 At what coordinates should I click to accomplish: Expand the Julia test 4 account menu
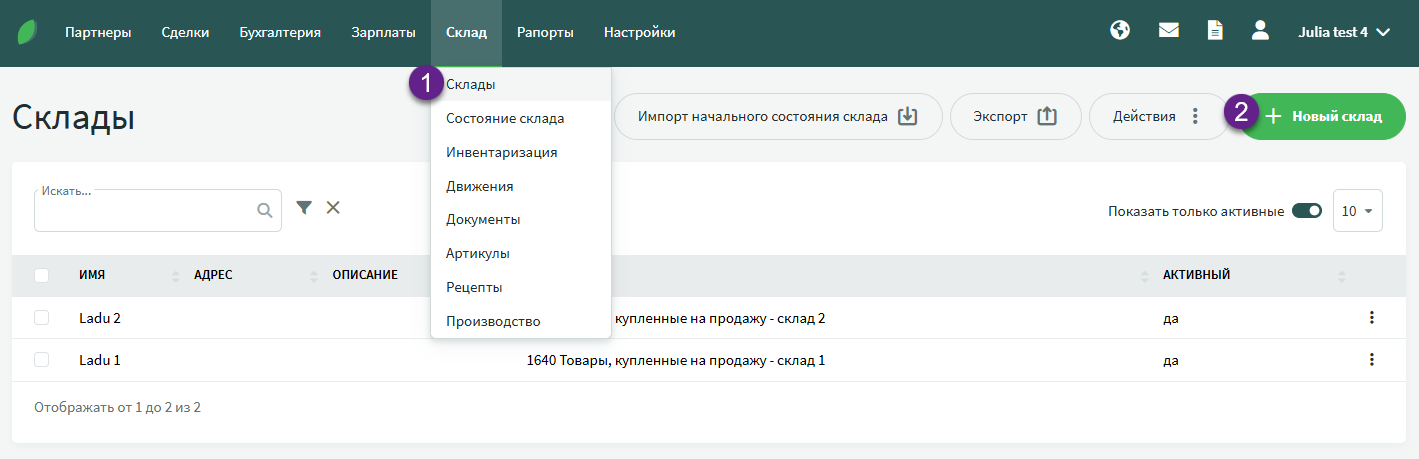click(1344, 32)
